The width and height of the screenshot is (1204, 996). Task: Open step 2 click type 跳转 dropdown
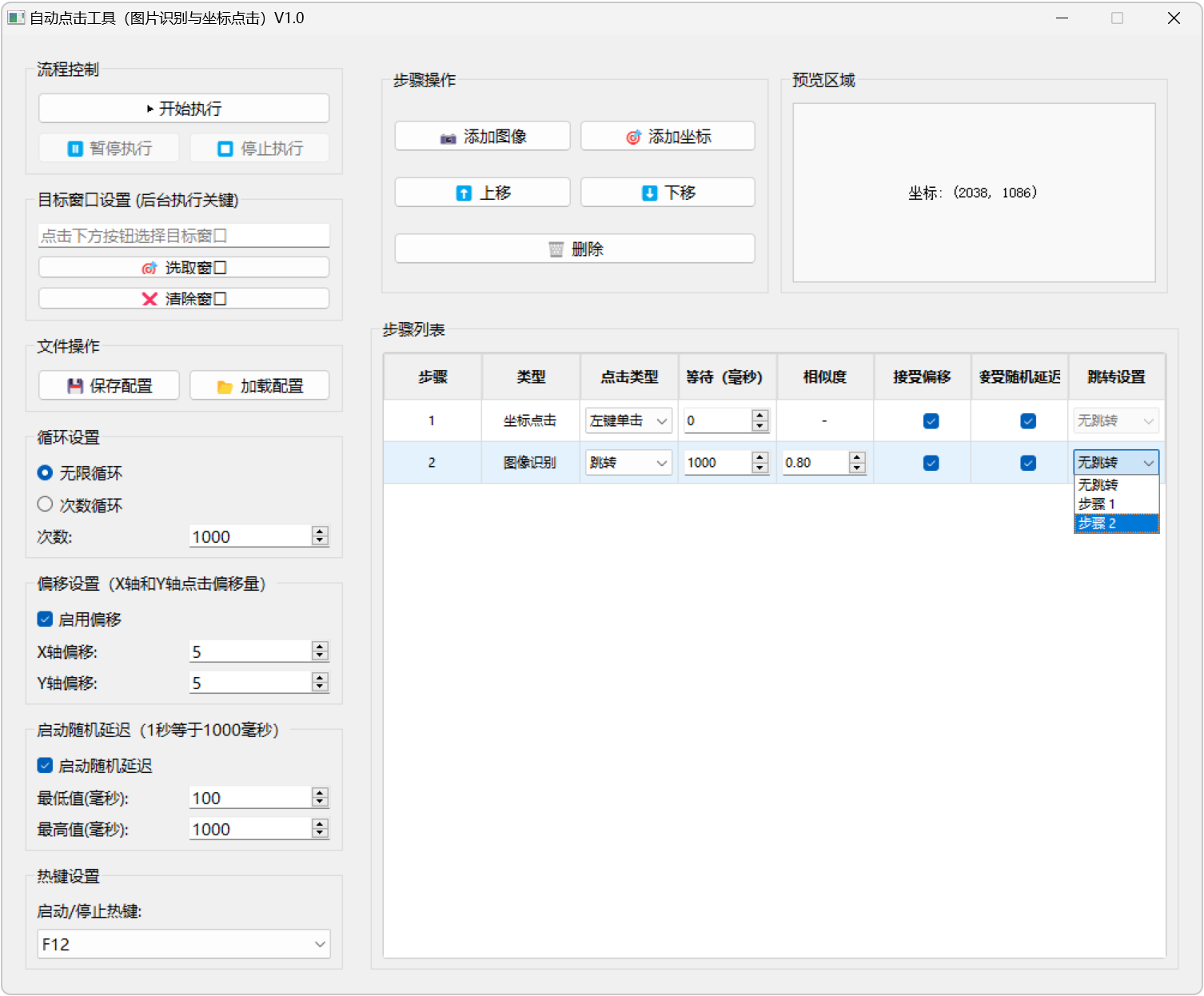click(628, 463)
